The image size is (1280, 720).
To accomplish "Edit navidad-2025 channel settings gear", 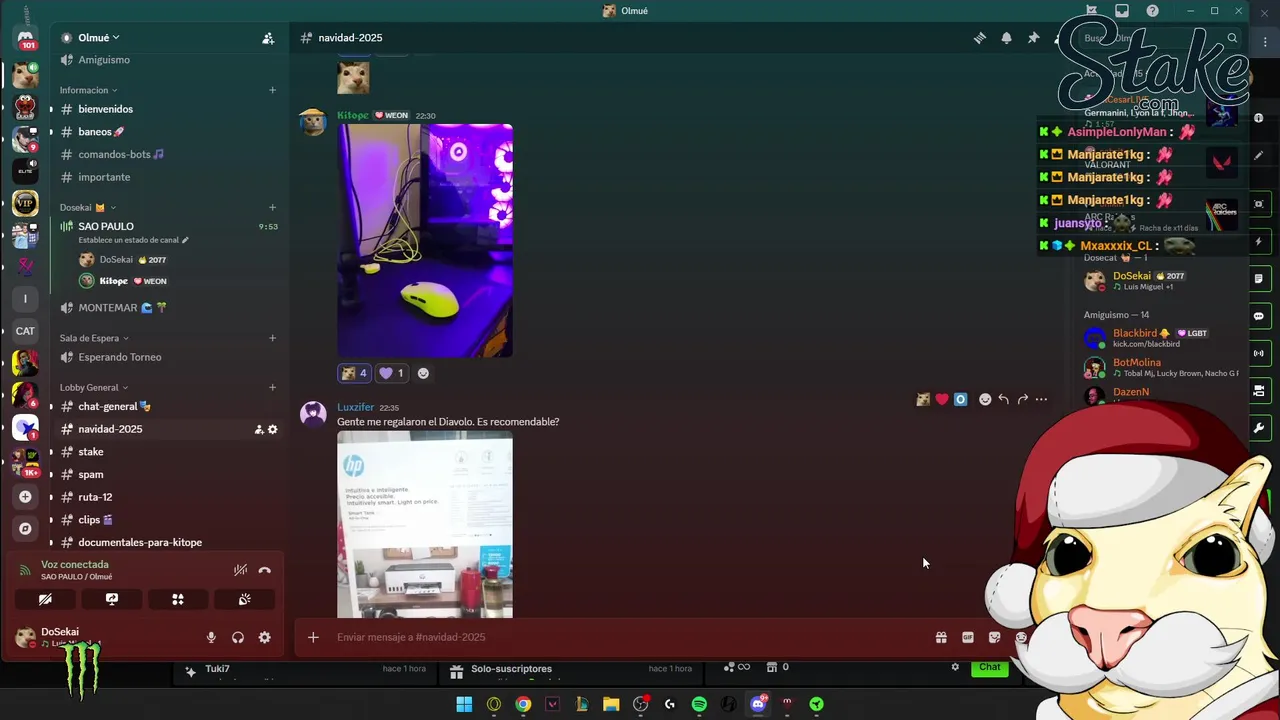I will [x=272, y=429].
